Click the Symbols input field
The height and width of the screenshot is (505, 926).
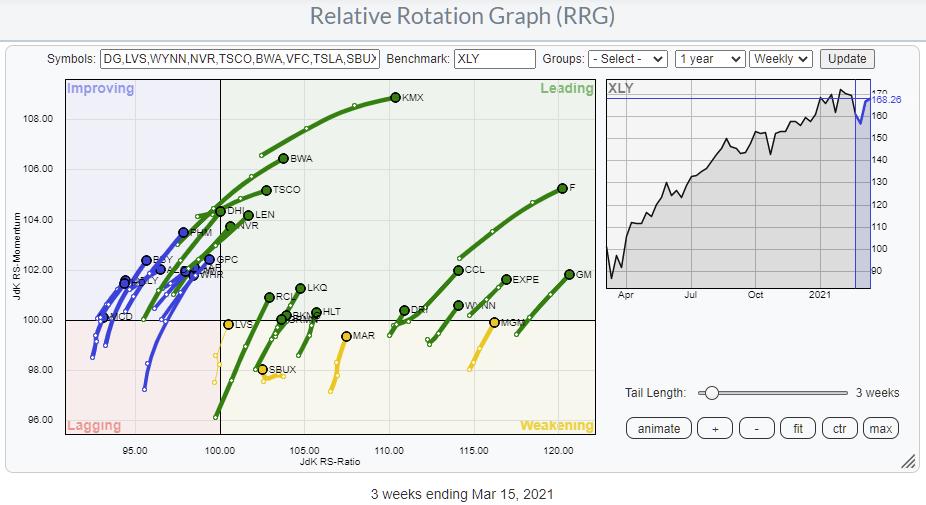point(240,59)
